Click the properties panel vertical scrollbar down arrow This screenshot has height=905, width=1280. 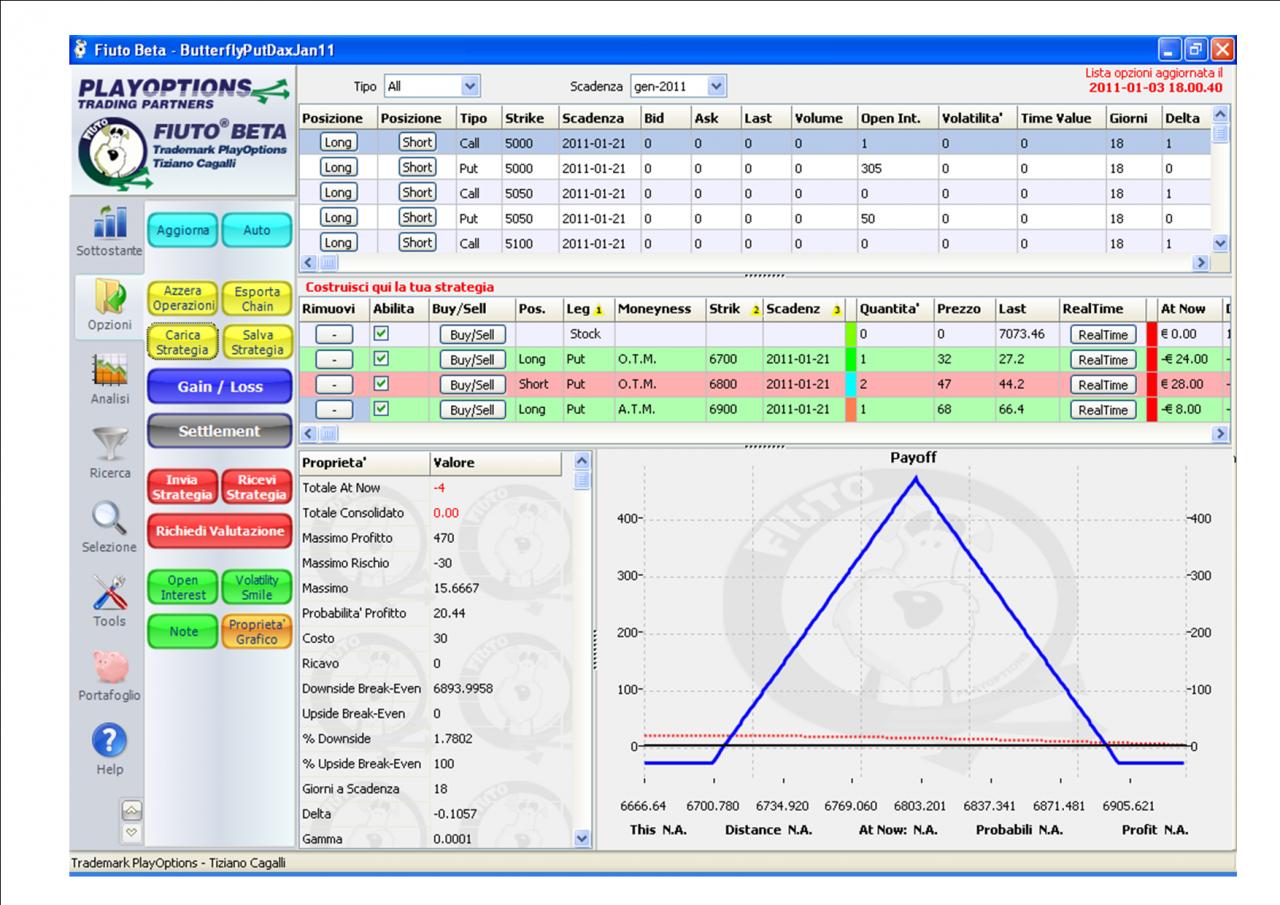585,839
